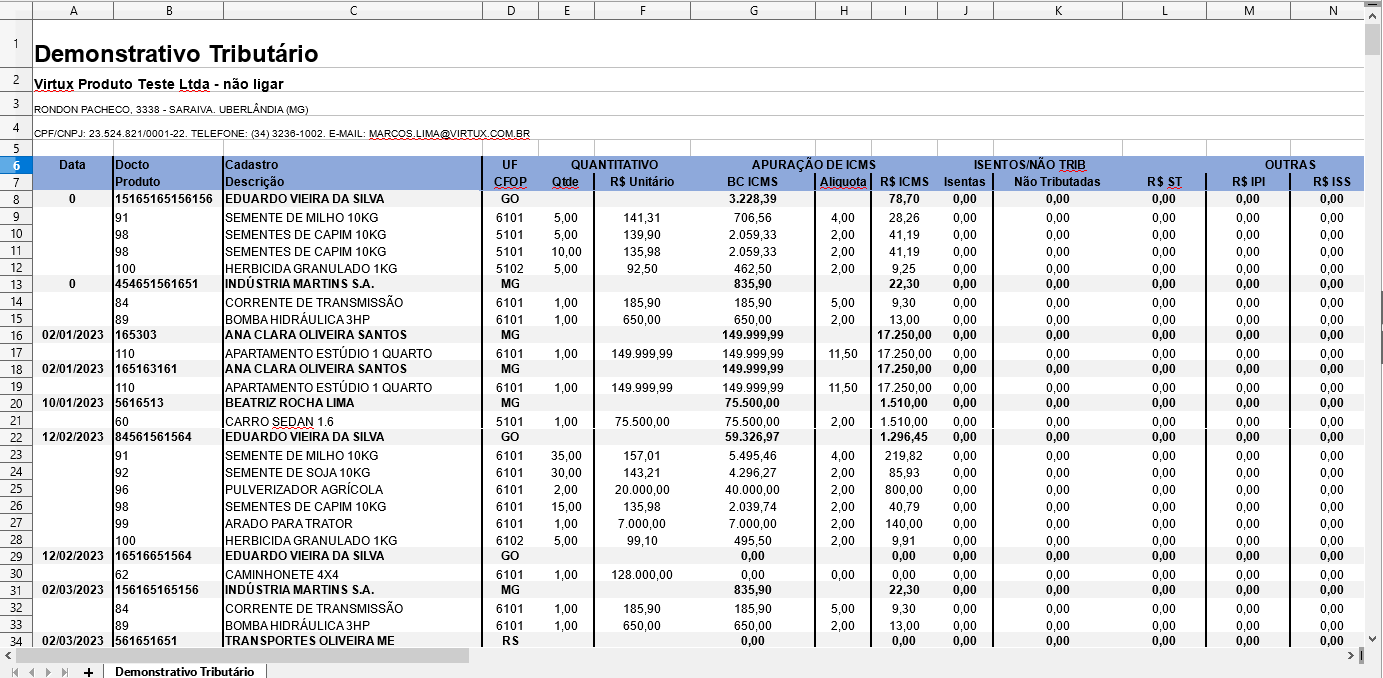Image resolution: width=1383 pixels, height=678 pixels.
Task: Click the add new sheet plus icon
Action: [x=88, y=672]
